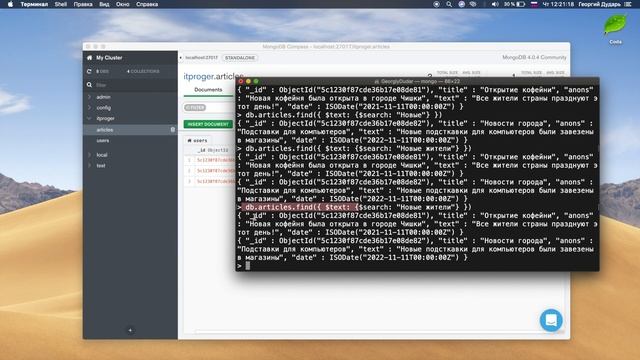Screen dimensions: 640x360
Task: Click the plus button to create database
Action: pyautogui.click(x=130, y=330)
